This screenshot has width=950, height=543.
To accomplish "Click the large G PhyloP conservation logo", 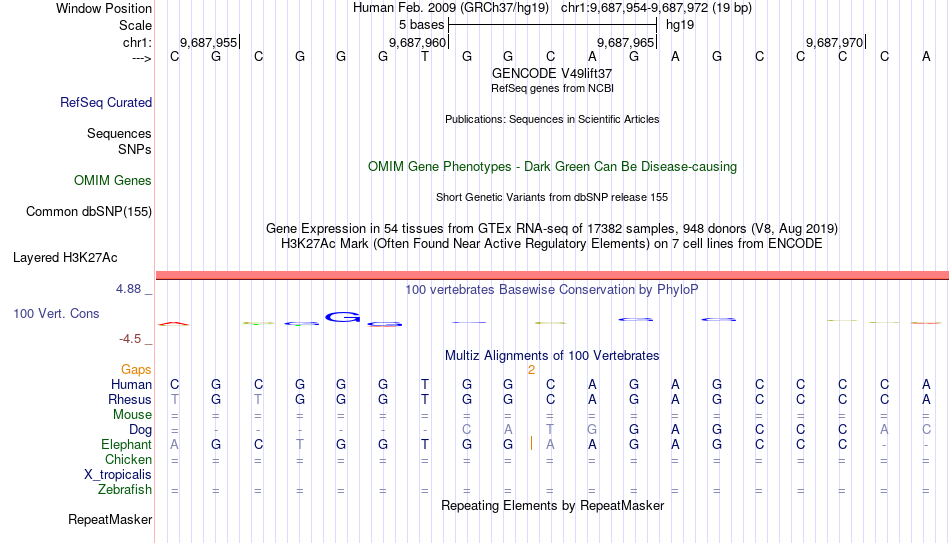I will (x=342, y=317).
